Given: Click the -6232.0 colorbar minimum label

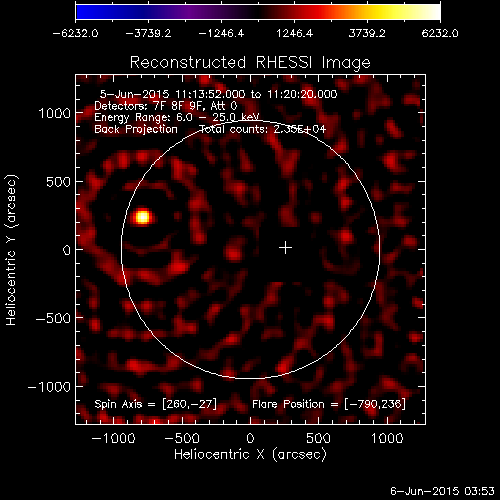Looking at the screenshot, I should click(x=75, y=33).
